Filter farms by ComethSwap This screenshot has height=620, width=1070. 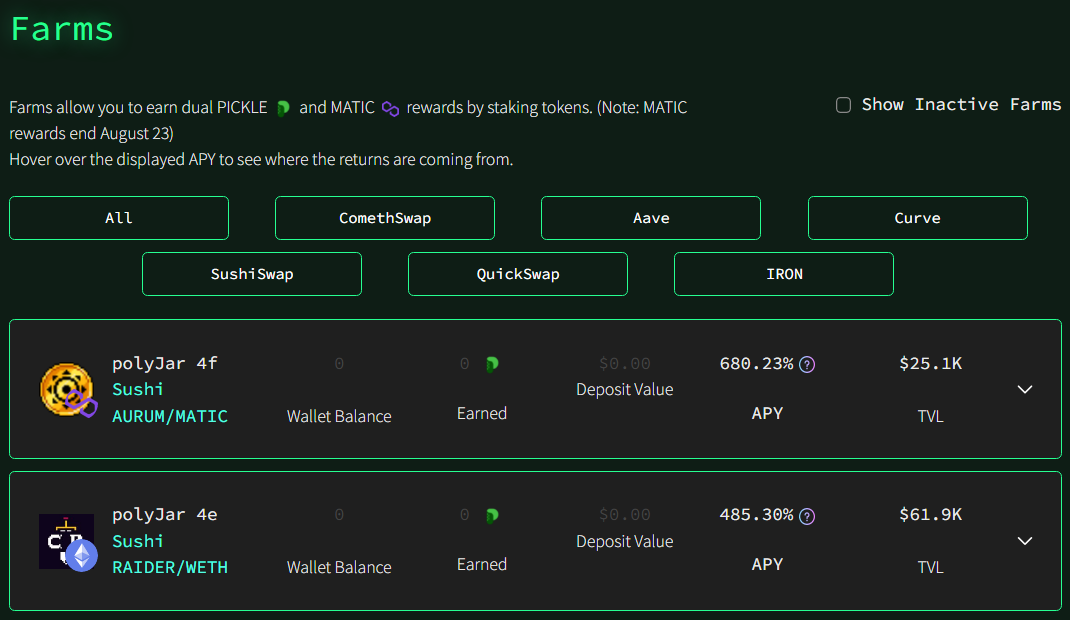(x=385, y=218)
